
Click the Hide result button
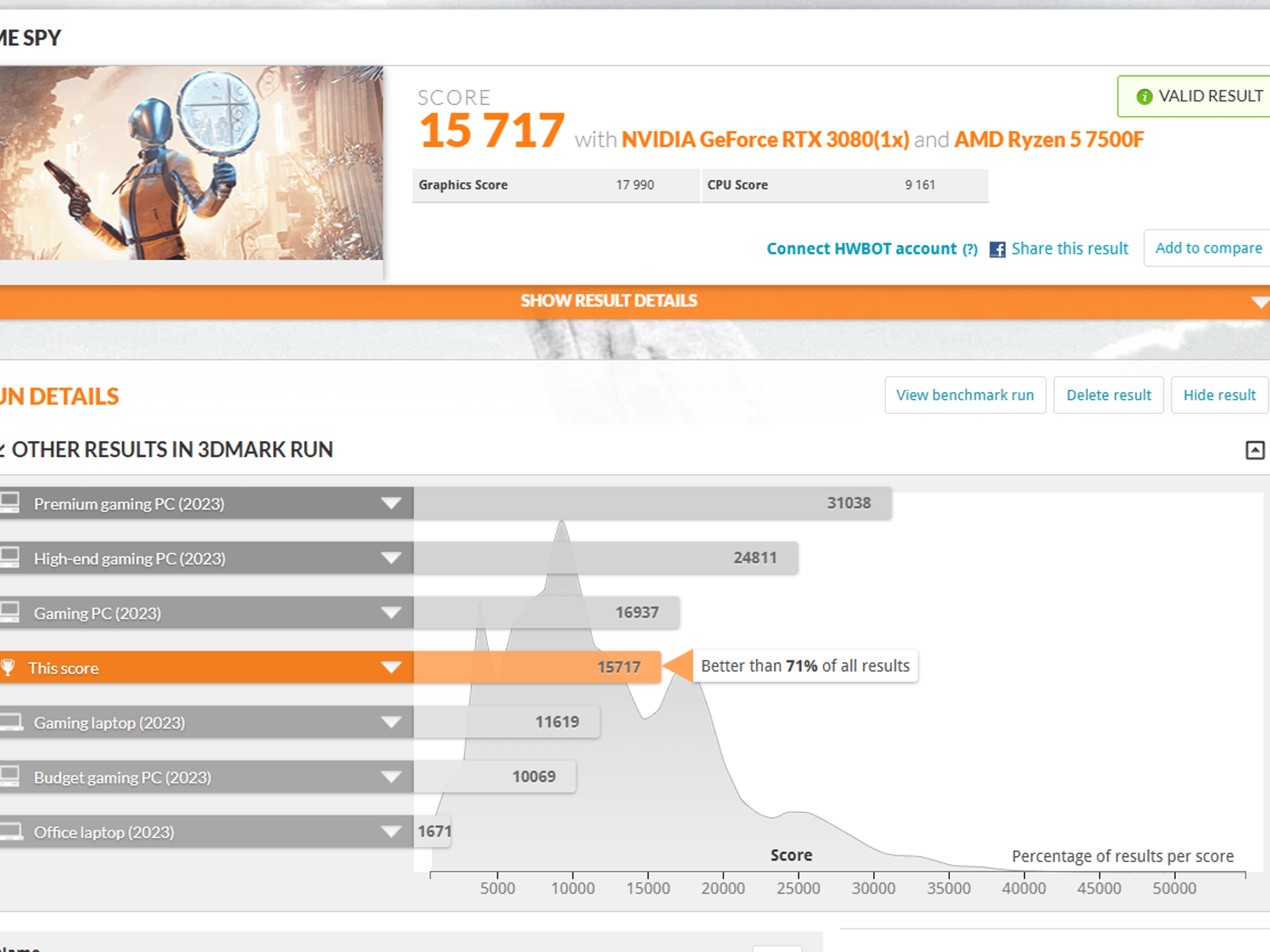[1220, 395]
